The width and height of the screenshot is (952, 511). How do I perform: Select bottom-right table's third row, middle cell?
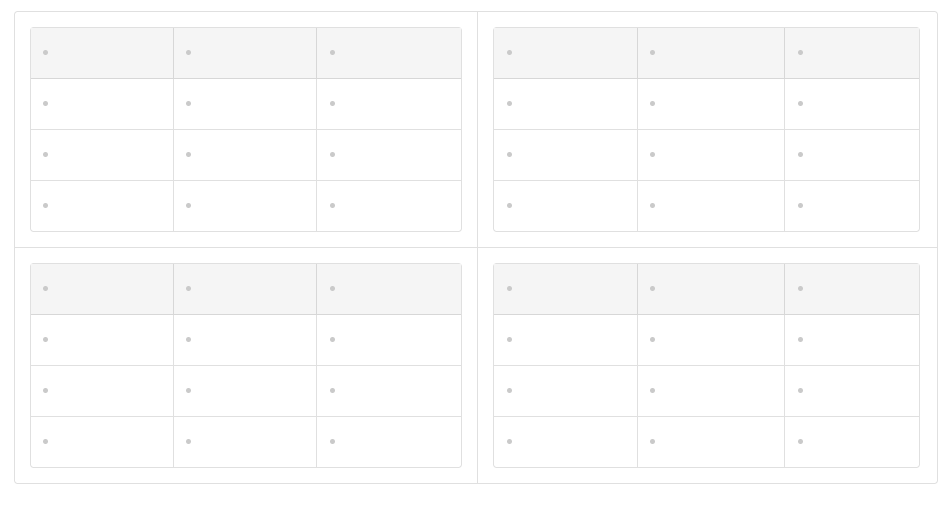(711, 391)
